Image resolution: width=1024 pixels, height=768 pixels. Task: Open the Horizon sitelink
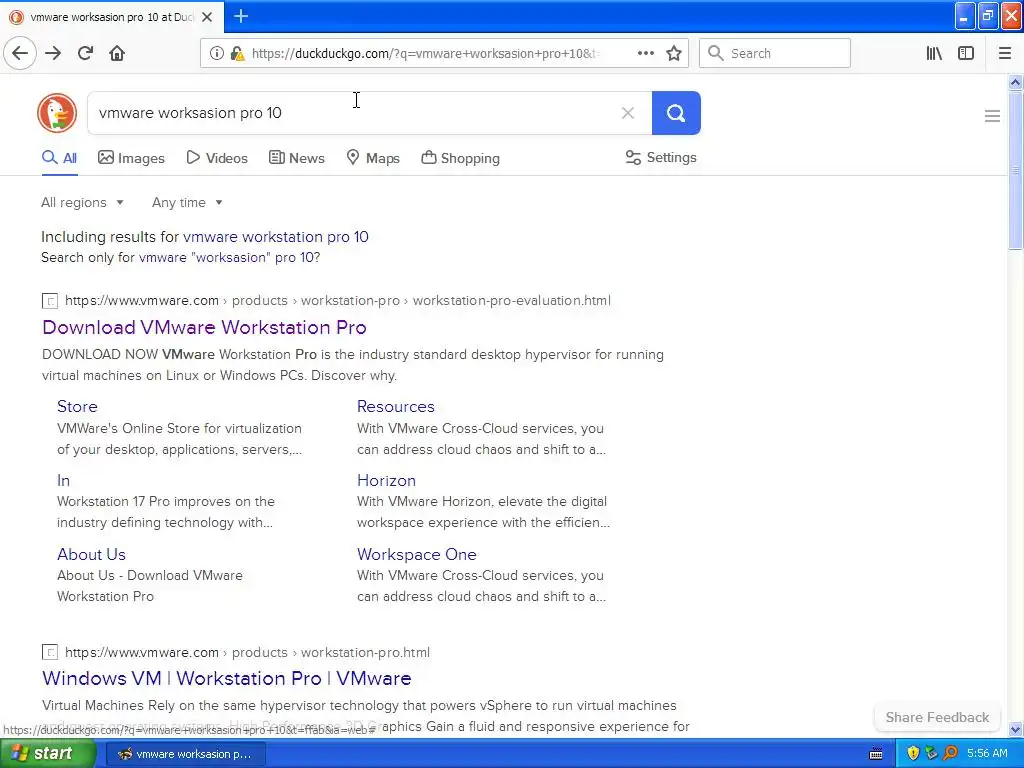click(387, 480)
